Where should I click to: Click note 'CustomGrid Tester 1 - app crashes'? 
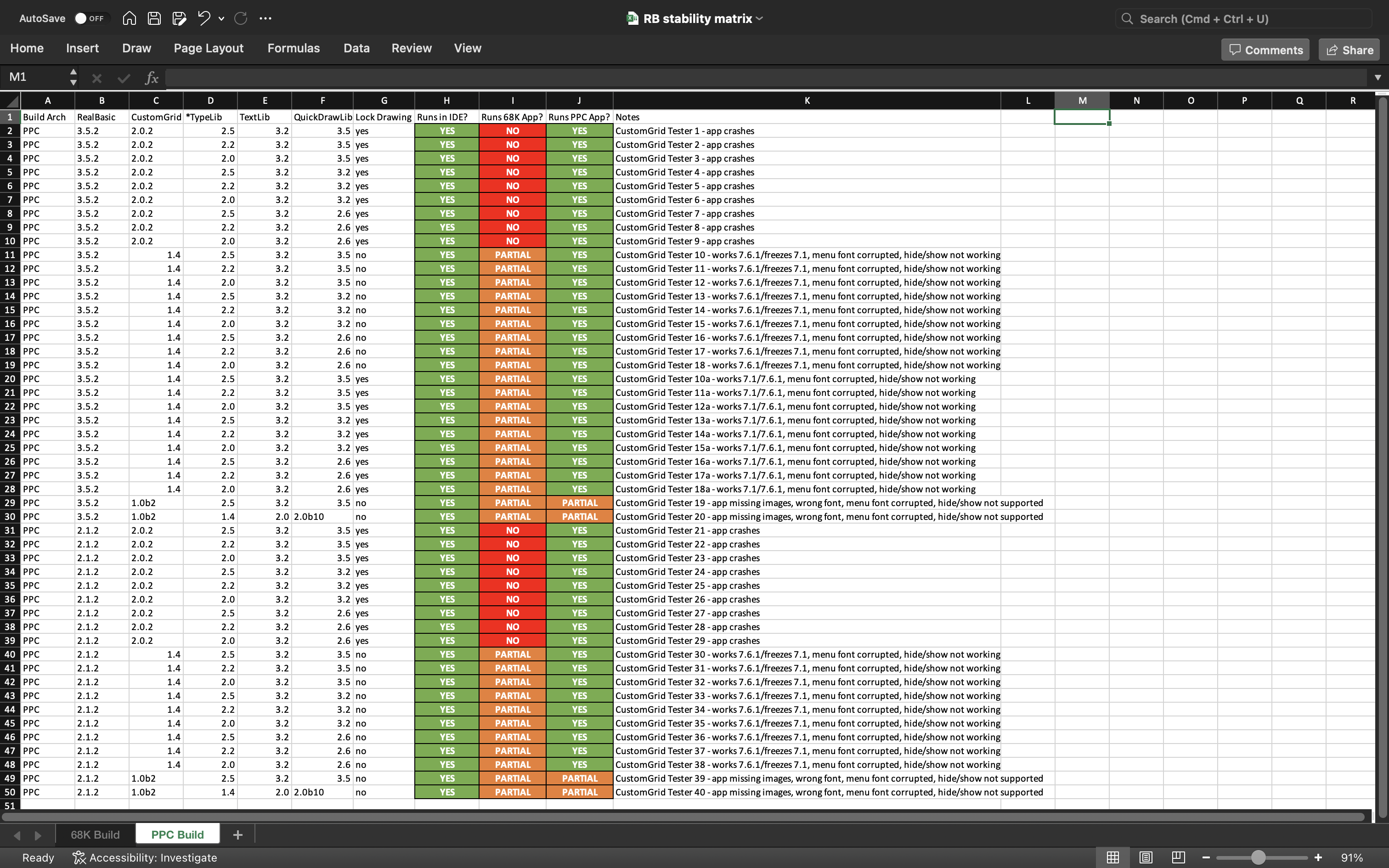coord(685,131)
